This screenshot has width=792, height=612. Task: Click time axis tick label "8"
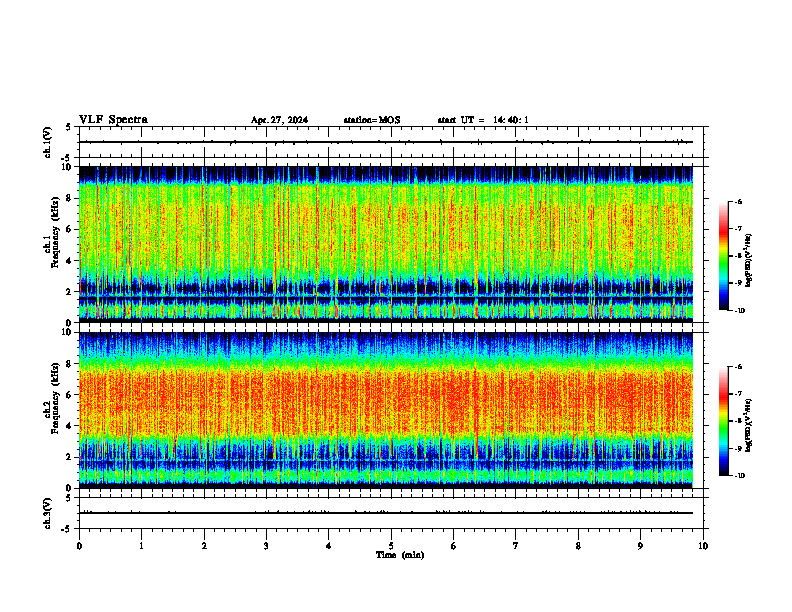coord(578,546)
